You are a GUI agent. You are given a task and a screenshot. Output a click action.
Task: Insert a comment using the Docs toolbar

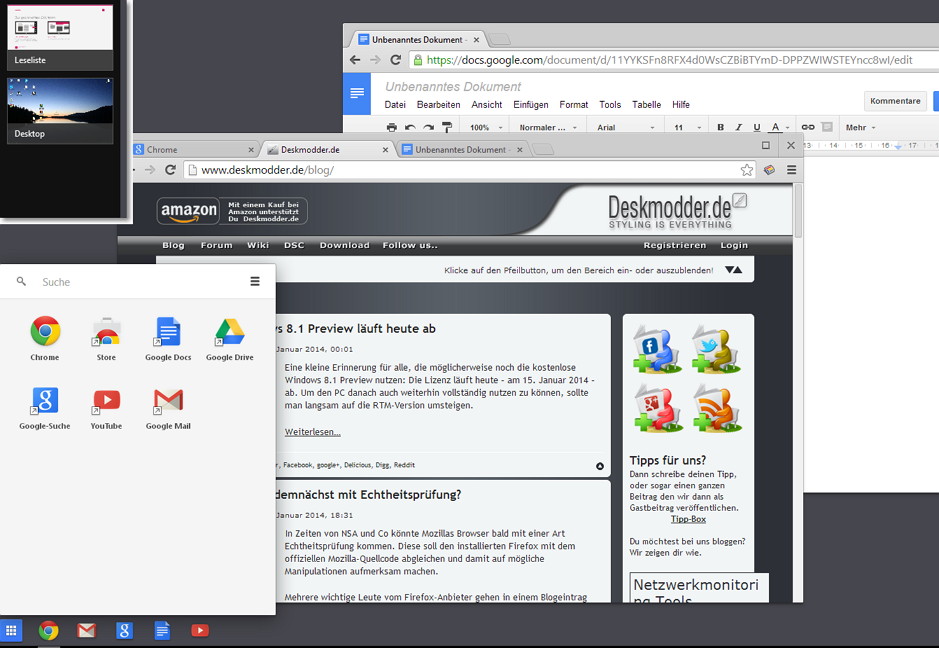[x=827, y=127]
